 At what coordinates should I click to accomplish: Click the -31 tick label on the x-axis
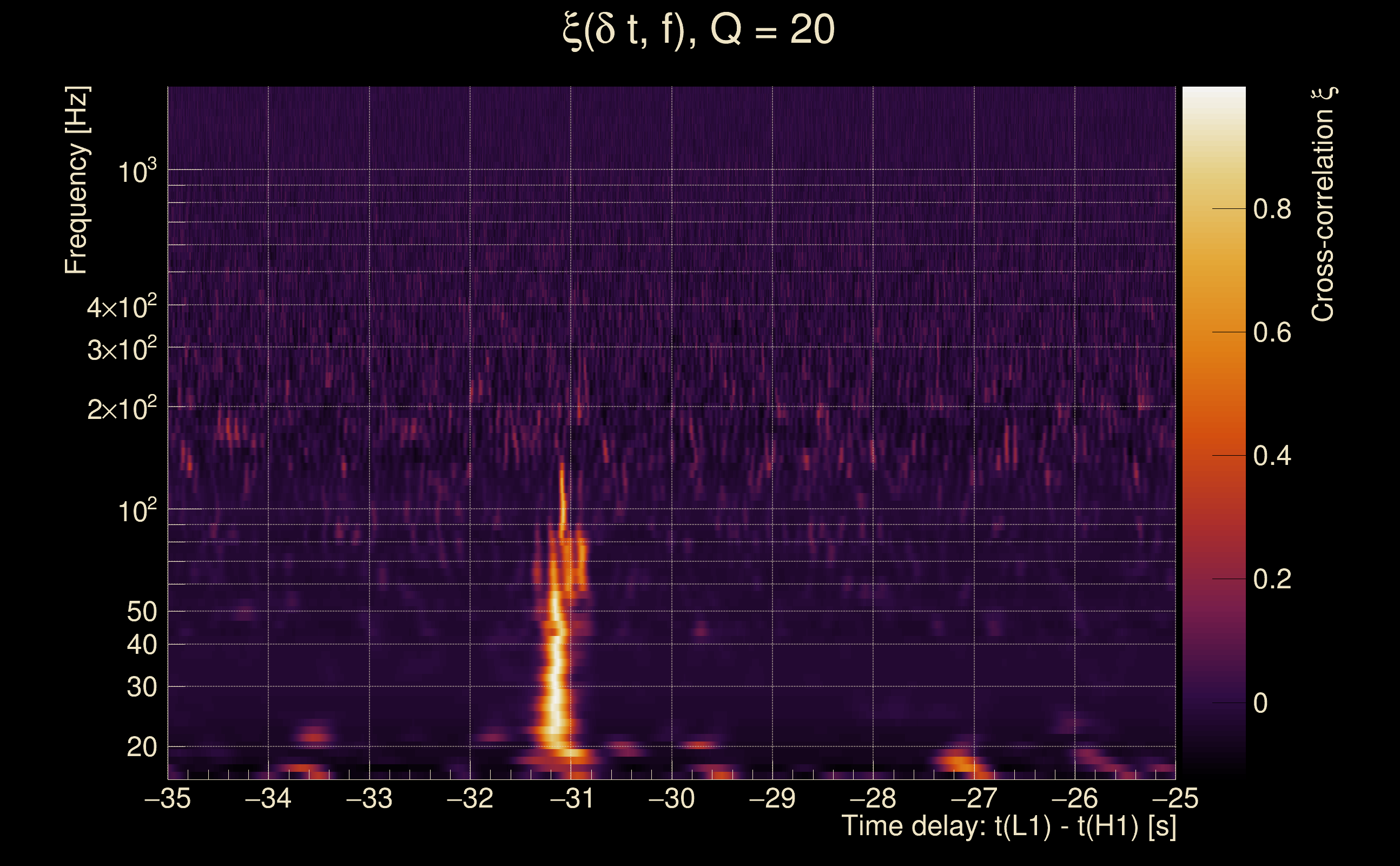(571, 798)
